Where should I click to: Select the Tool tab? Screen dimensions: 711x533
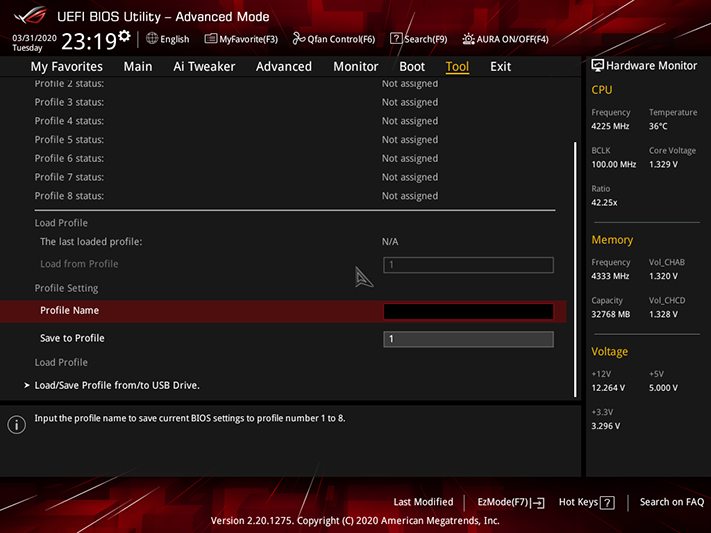(x=457, y=67)
